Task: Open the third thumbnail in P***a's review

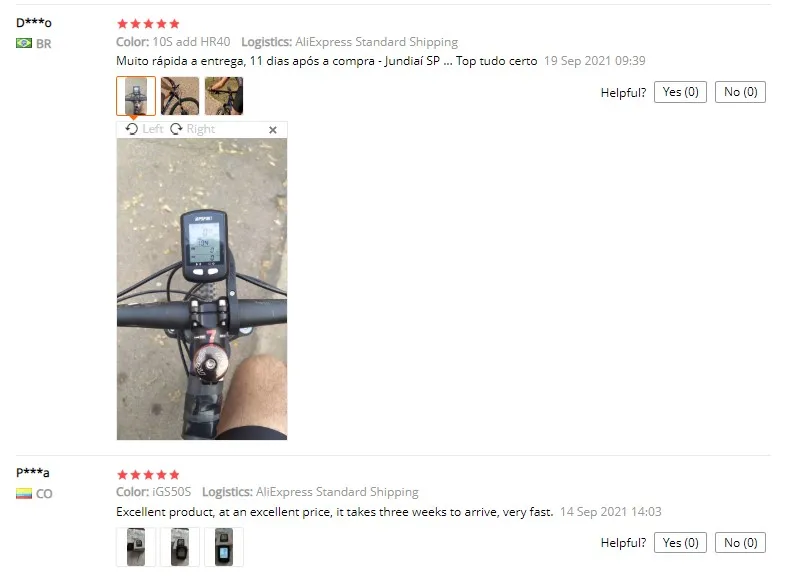Action: pyautogui.click(x=224, y=547)
